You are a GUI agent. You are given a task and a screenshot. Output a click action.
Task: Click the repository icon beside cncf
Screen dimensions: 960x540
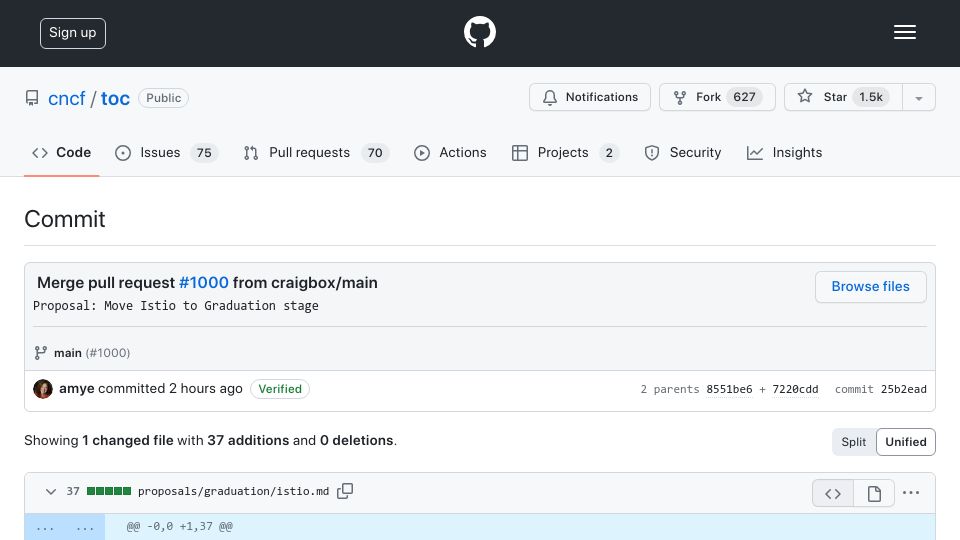click(x=32, y=98)
